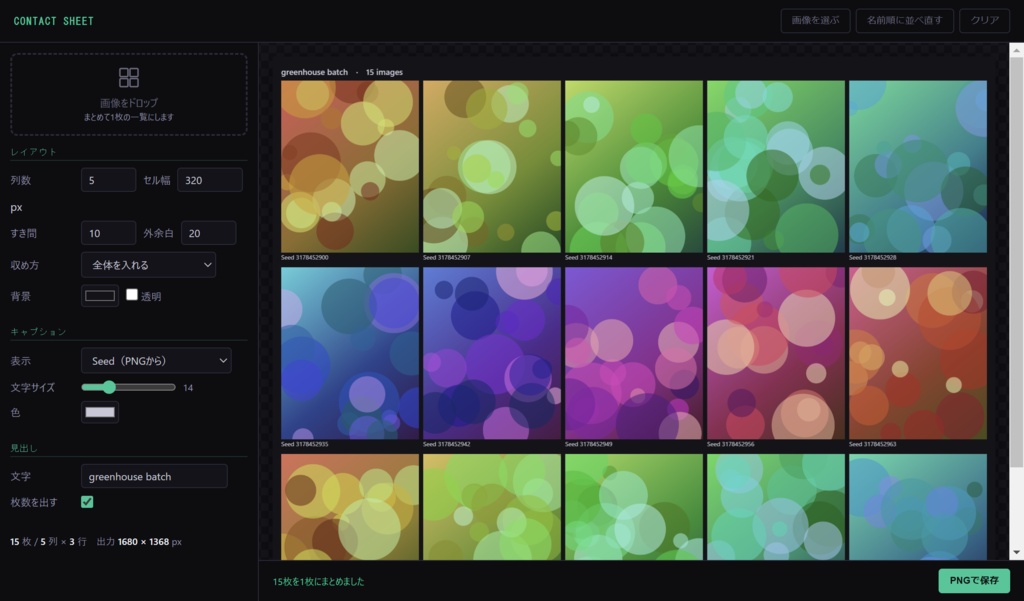Screen dimensions: 1024x601
Task: Open the 表示 caption dropdown
Action: tap(156, 361)
